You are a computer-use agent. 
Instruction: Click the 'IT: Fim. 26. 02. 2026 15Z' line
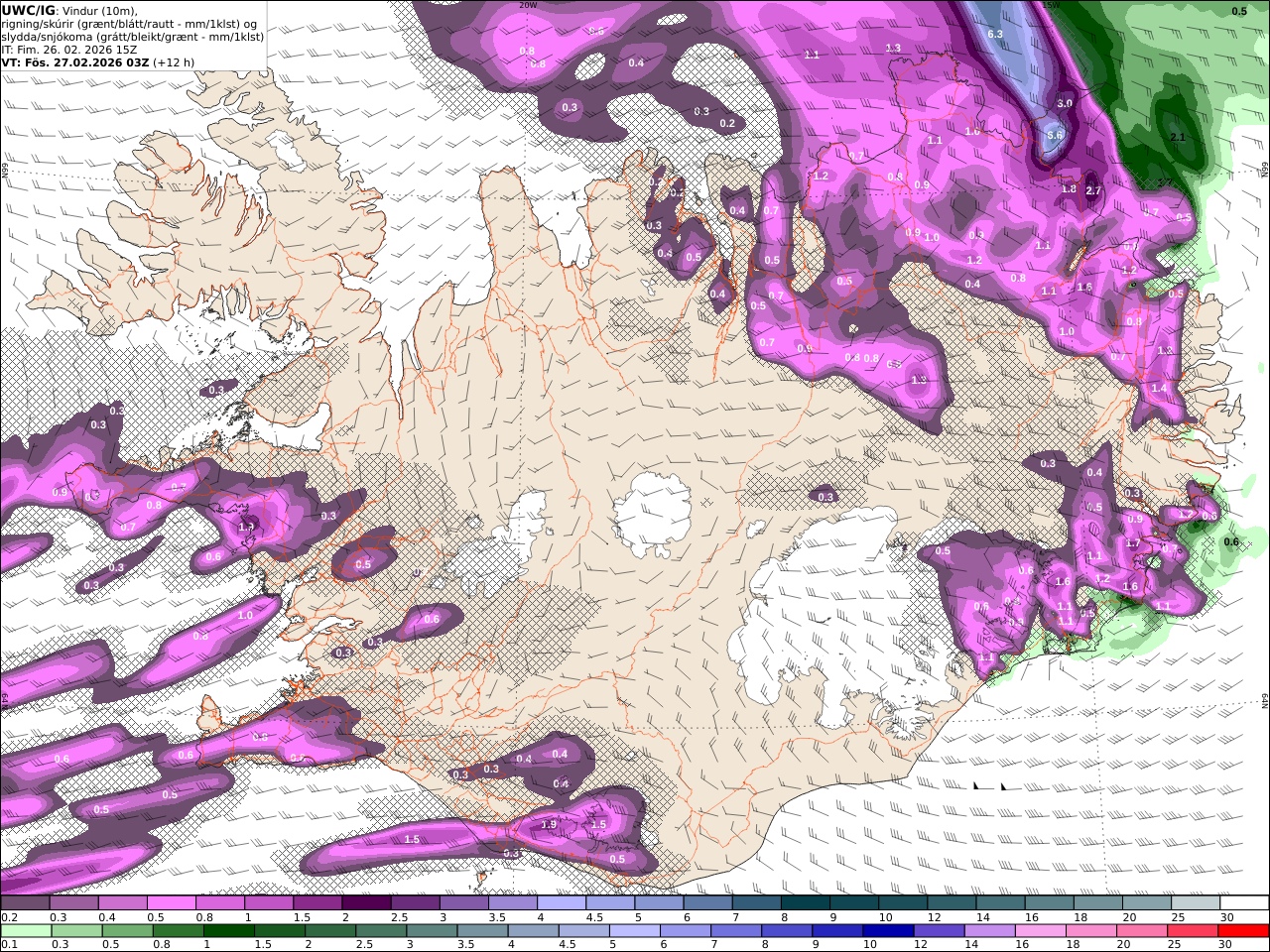68,50
